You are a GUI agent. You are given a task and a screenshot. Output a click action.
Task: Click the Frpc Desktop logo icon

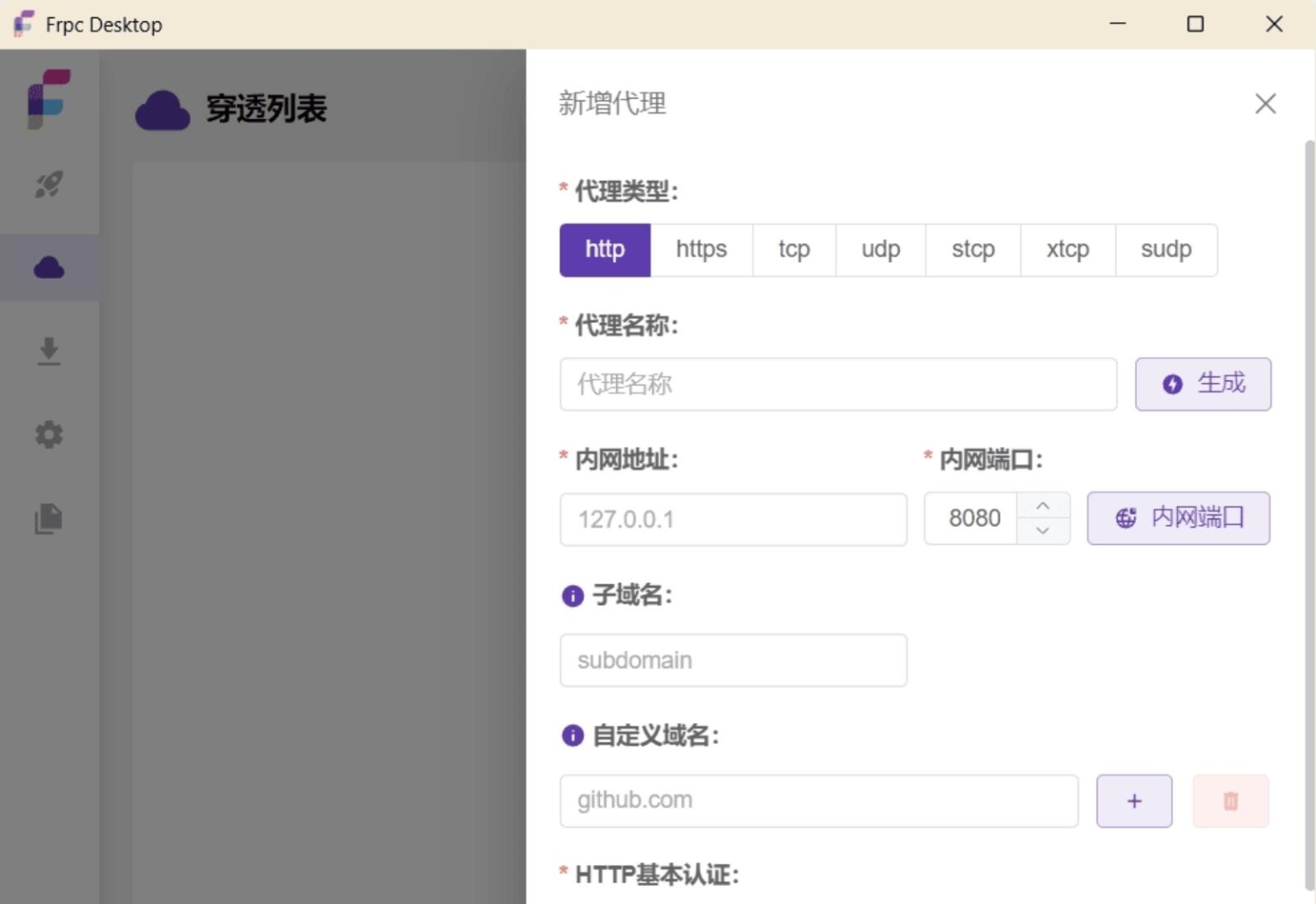click(47, 99)
